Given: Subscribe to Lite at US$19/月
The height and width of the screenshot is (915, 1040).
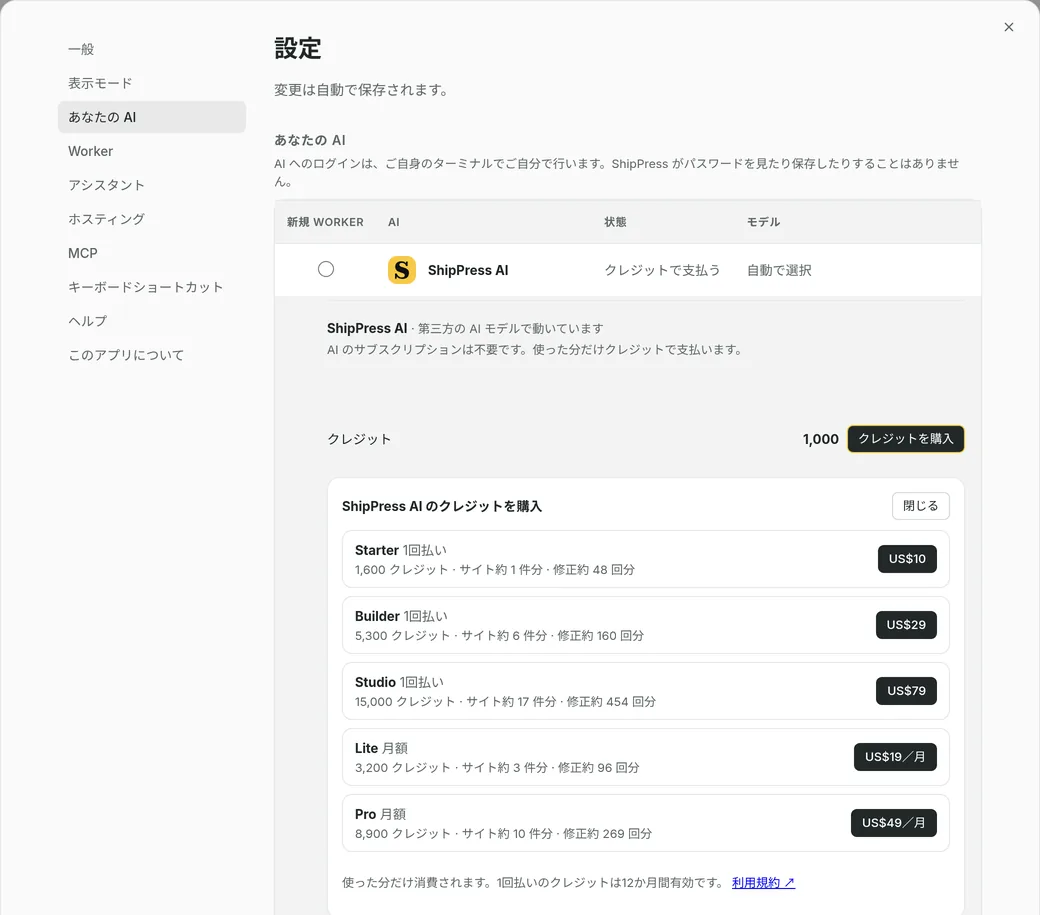Looking at the screenshot, I should click(x=895, y=757).
